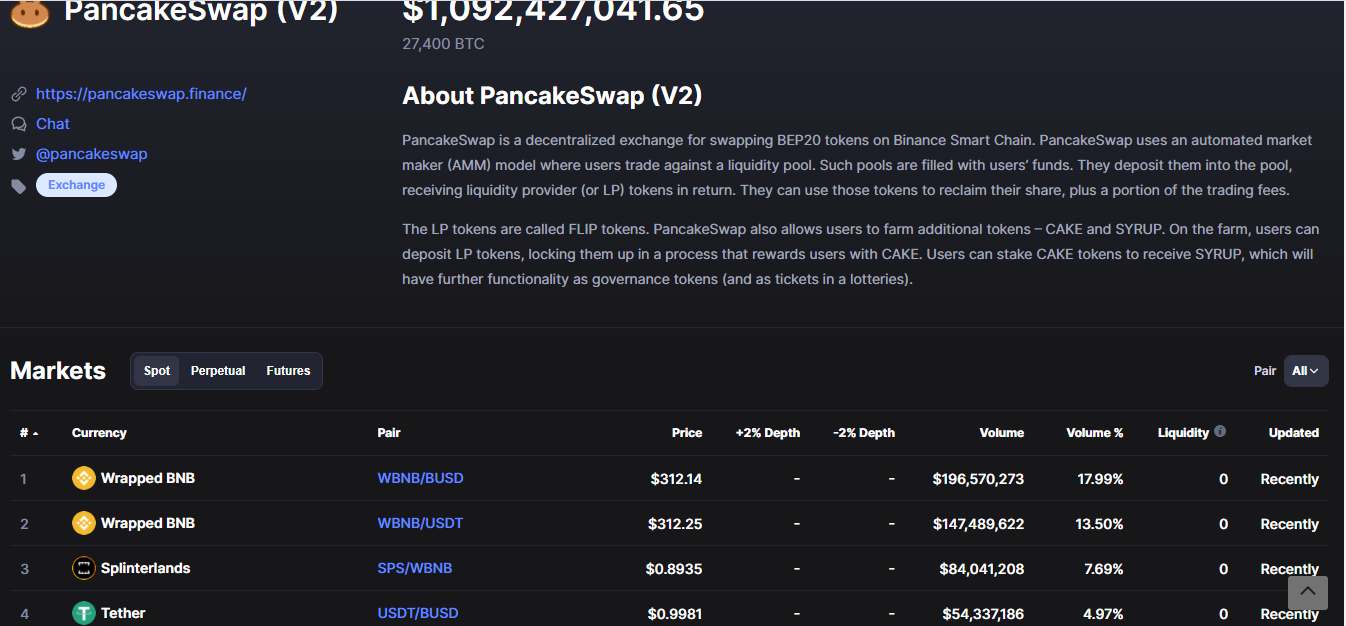
Task: Sort by the Price column header
Action: point(687,433)
